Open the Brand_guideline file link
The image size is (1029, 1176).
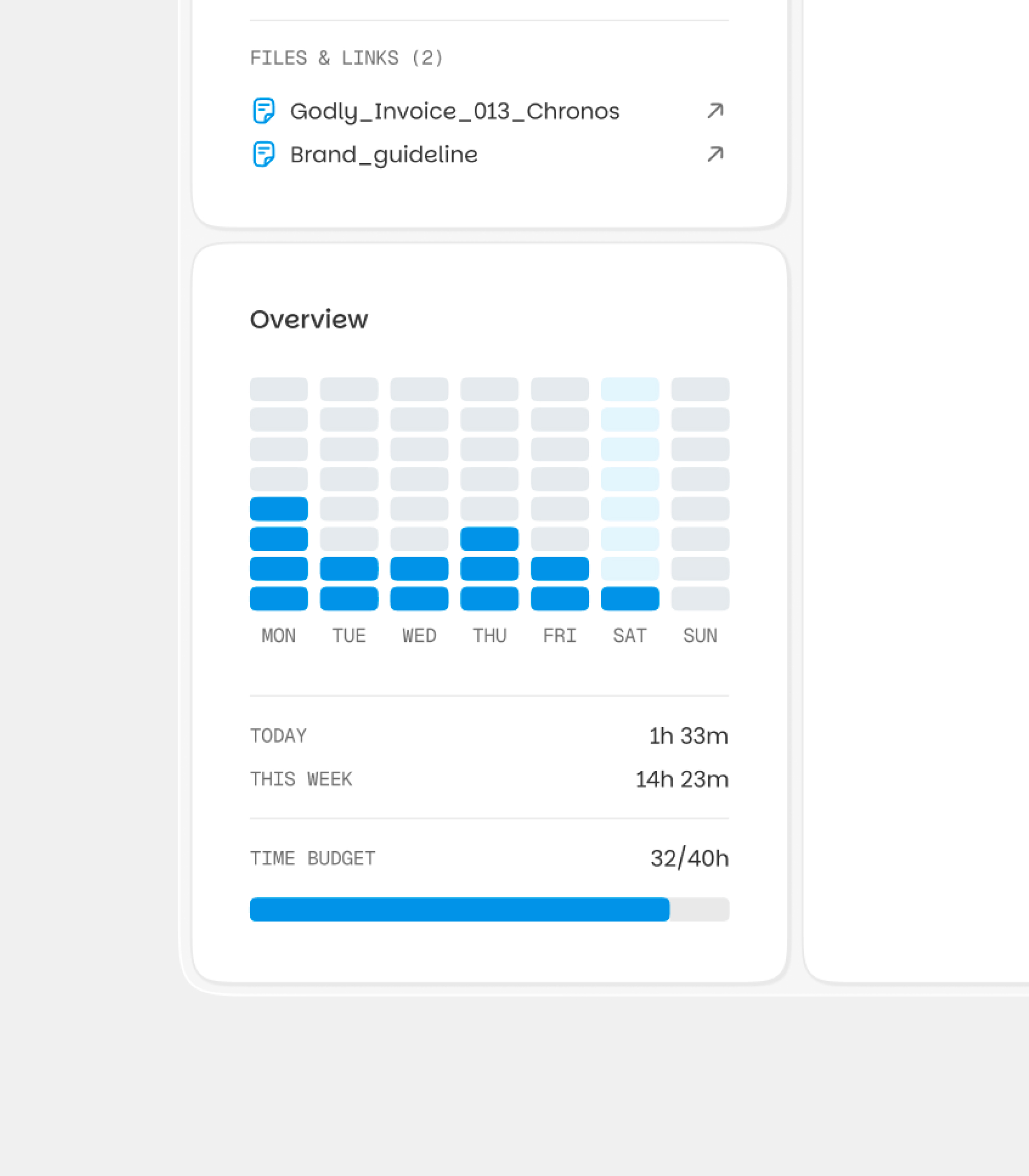click(x=384, y=155)
